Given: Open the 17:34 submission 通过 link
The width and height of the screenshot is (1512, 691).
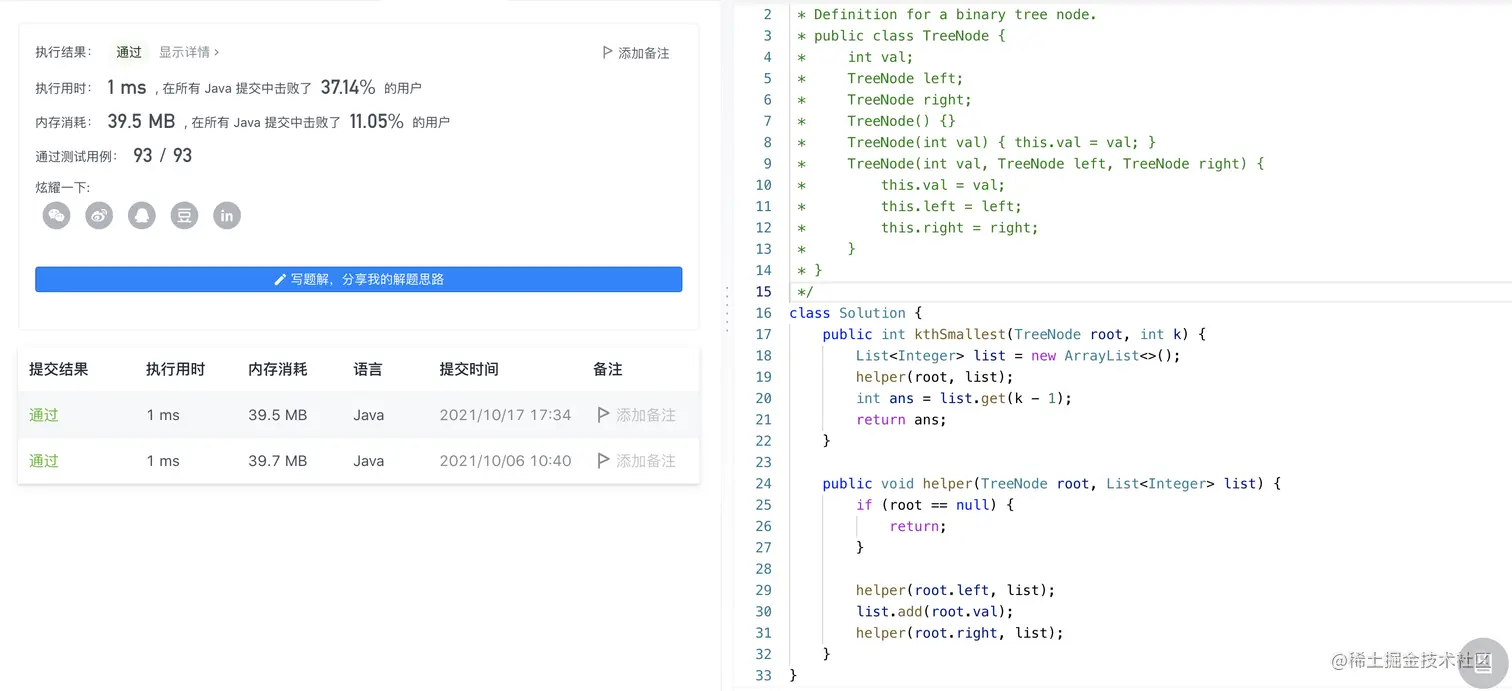Looking at the screenshot, I should tap(44, 415).
